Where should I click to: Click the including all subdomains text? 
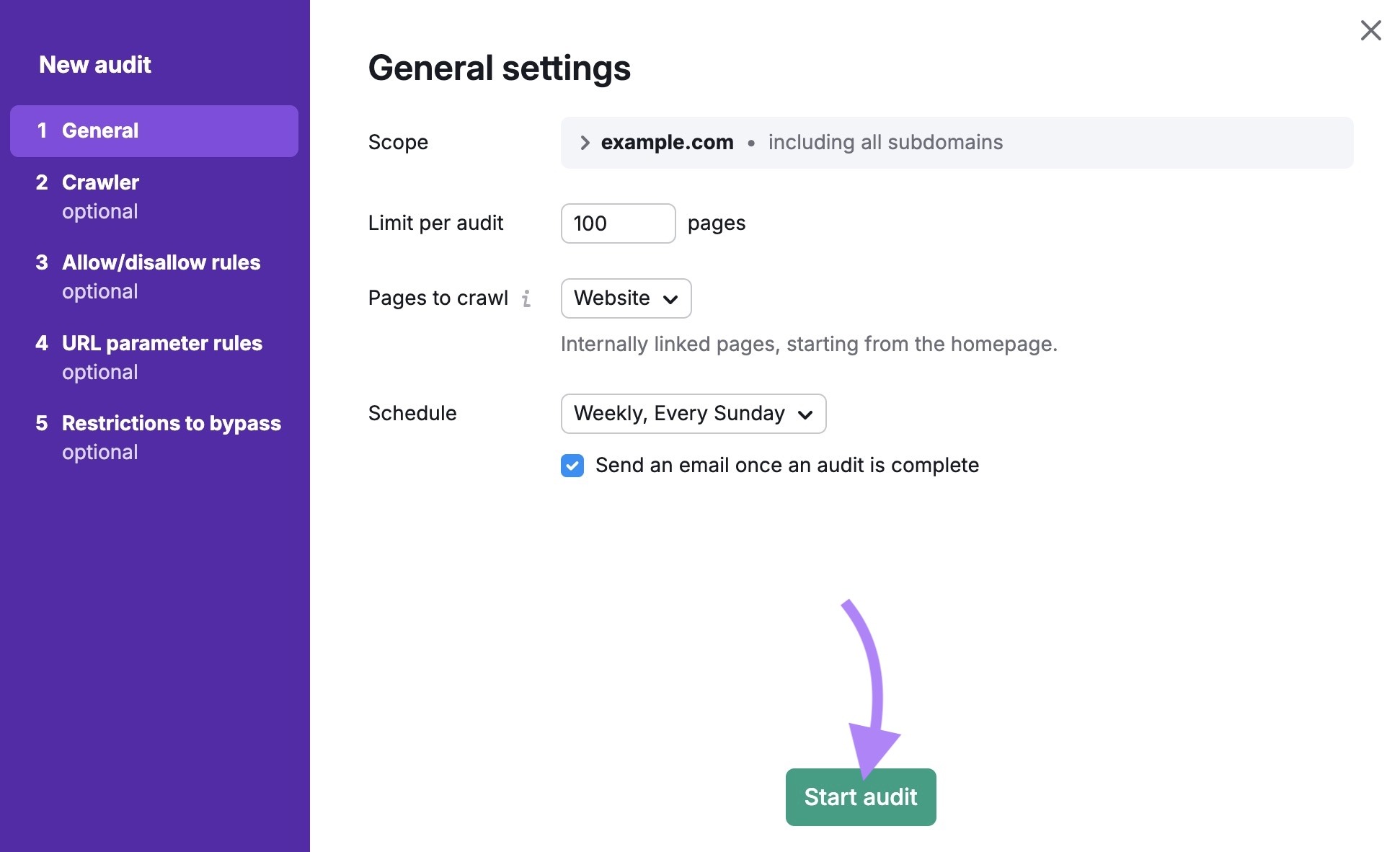(x=885, y=142)
